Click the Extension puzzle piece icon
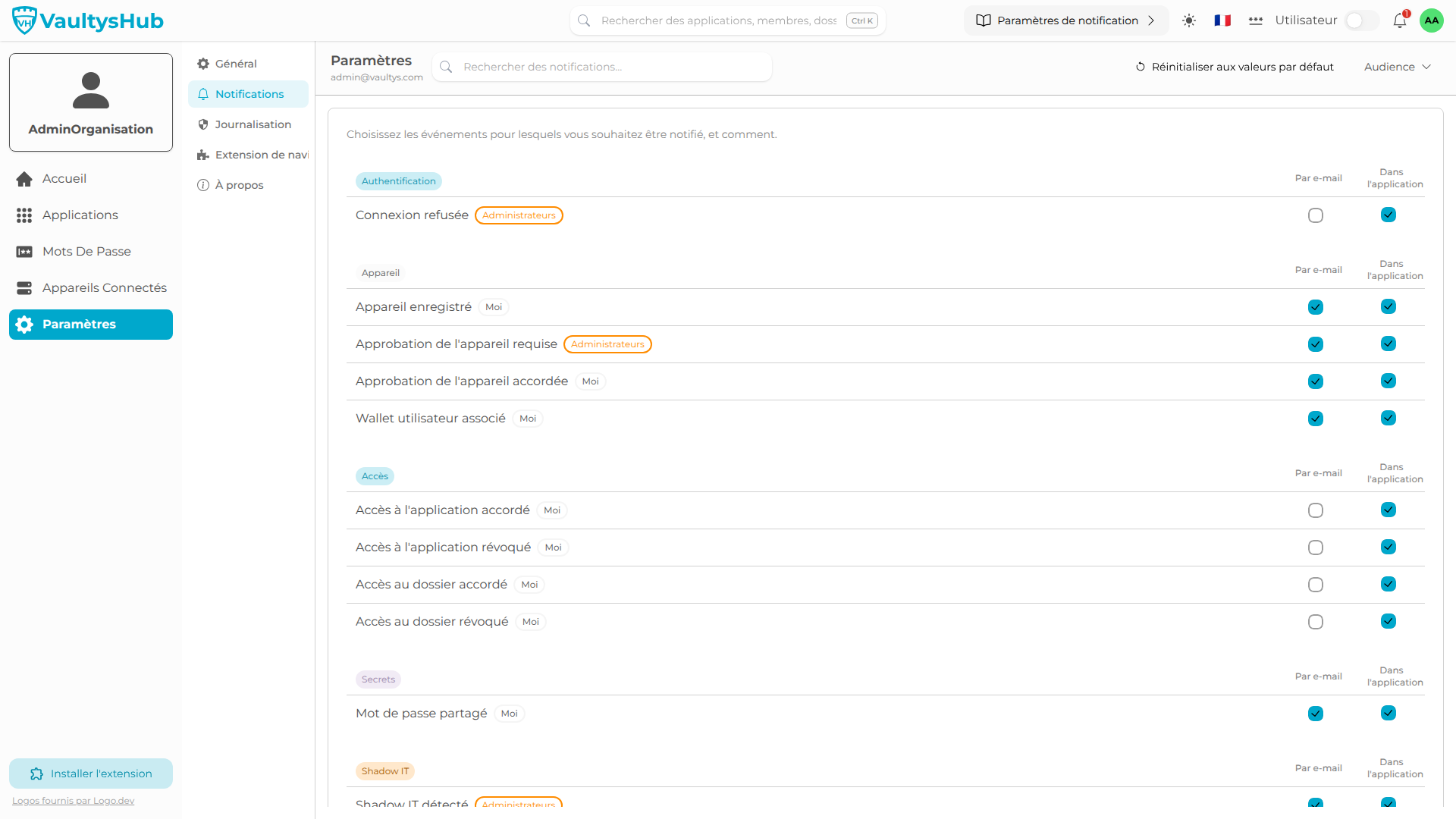1456x819 pixels. click(203, 155)
